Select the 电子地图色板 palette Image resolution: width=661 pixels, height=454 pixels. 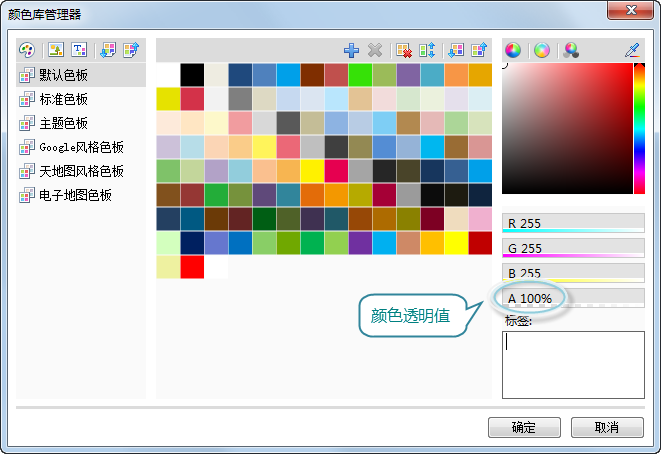tap(75, 195)
